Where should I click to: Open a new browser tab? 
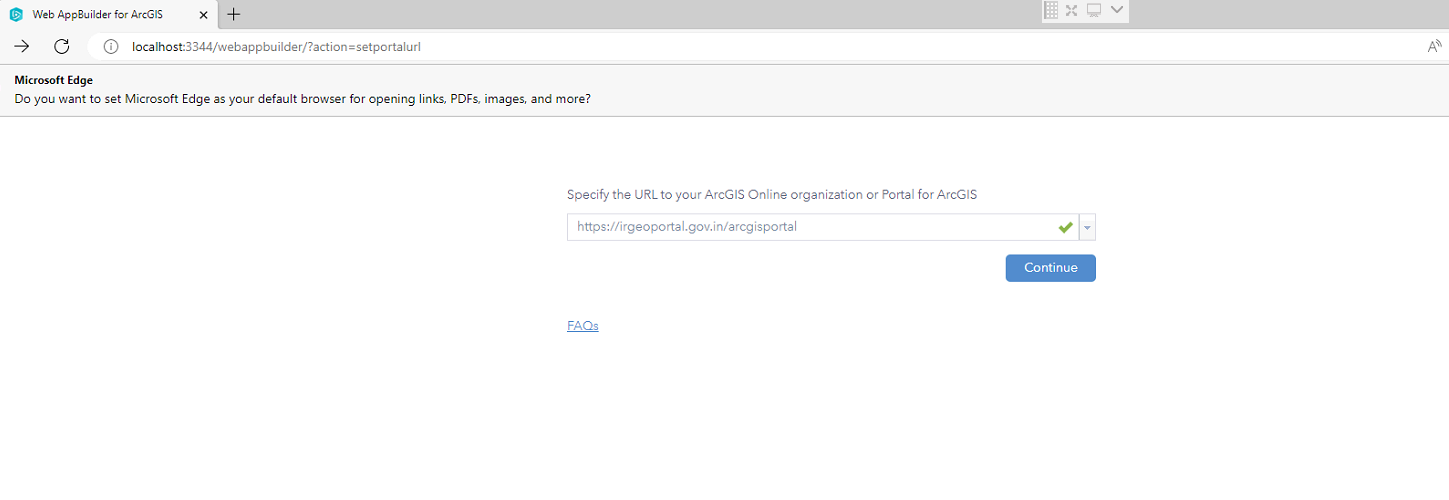click(x=234, y=14)
